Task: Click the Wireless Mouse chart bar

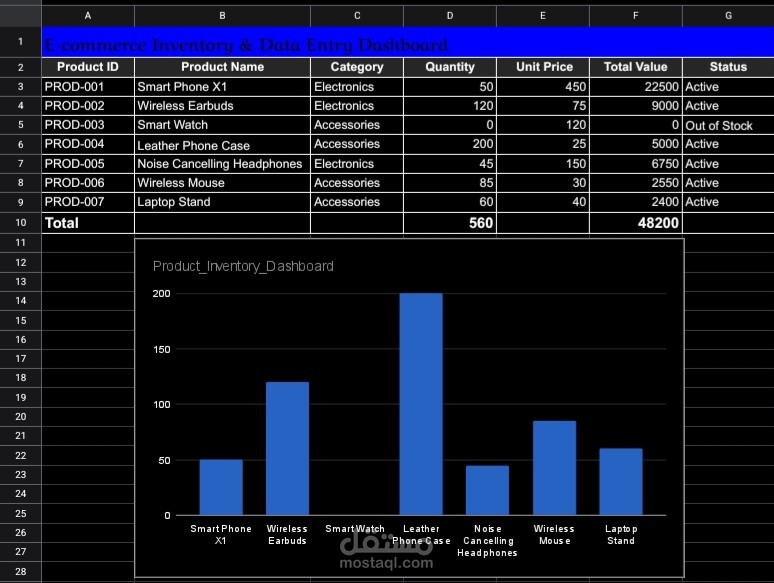Action: point(554,468)
